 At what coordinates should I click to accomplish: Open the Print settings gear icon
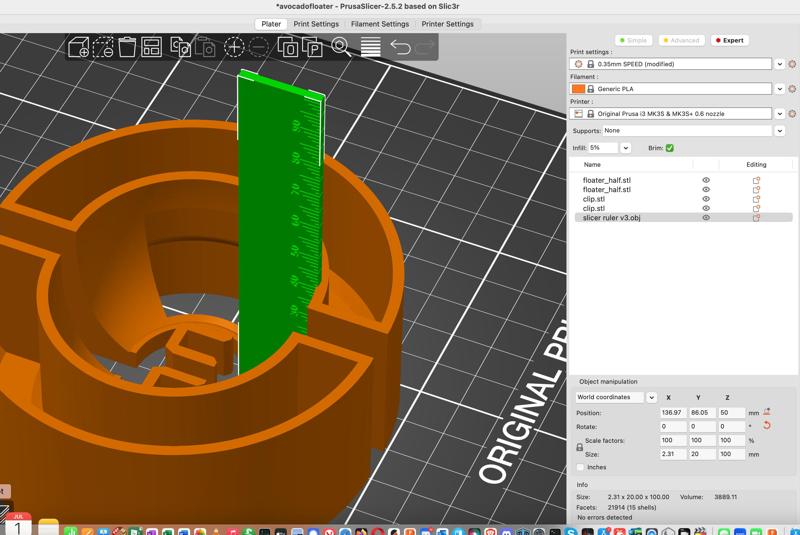click(792, 64)
